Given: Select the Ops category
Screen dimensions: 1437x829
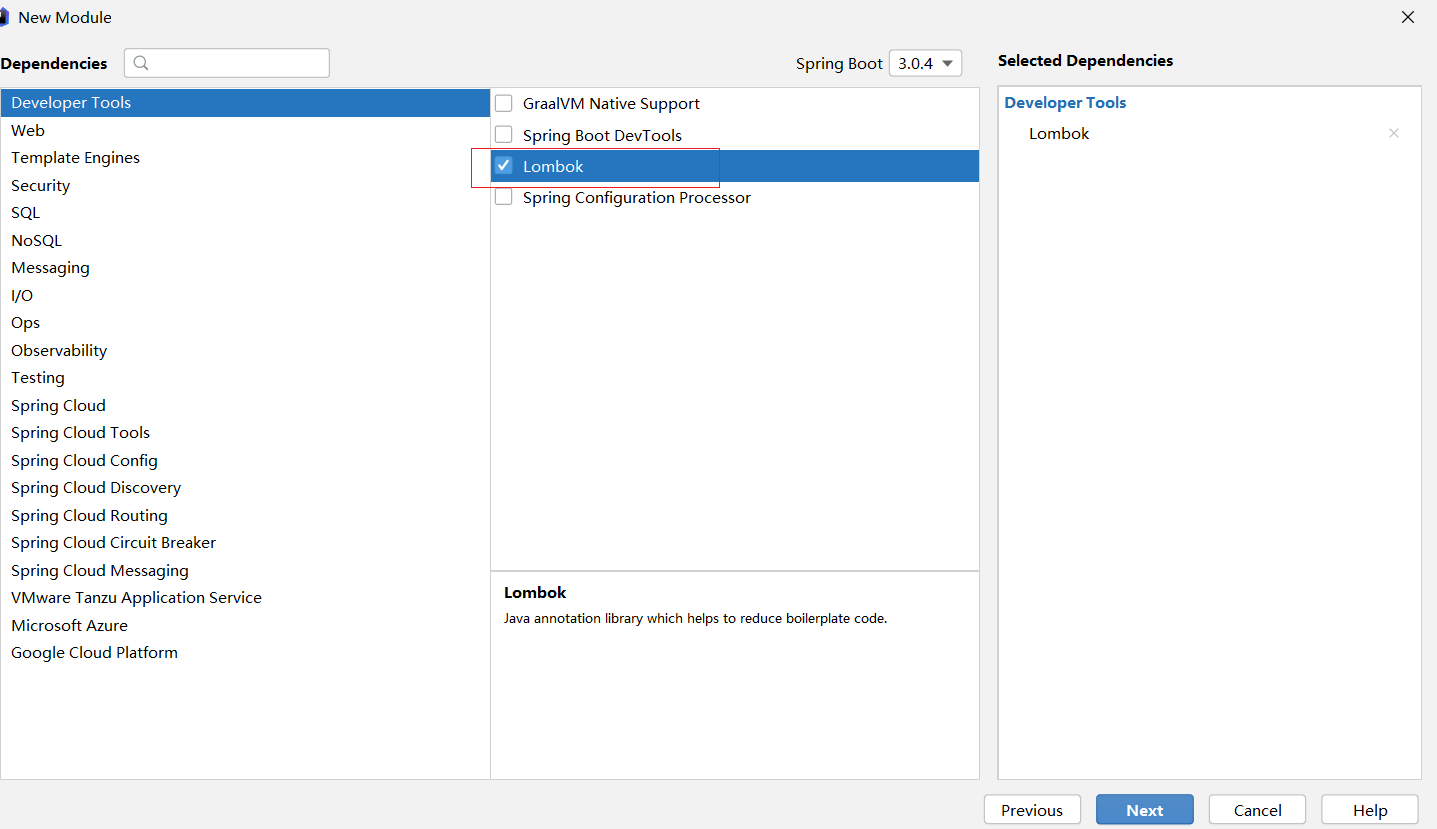Looking at the screenshot, I should 245,323.
